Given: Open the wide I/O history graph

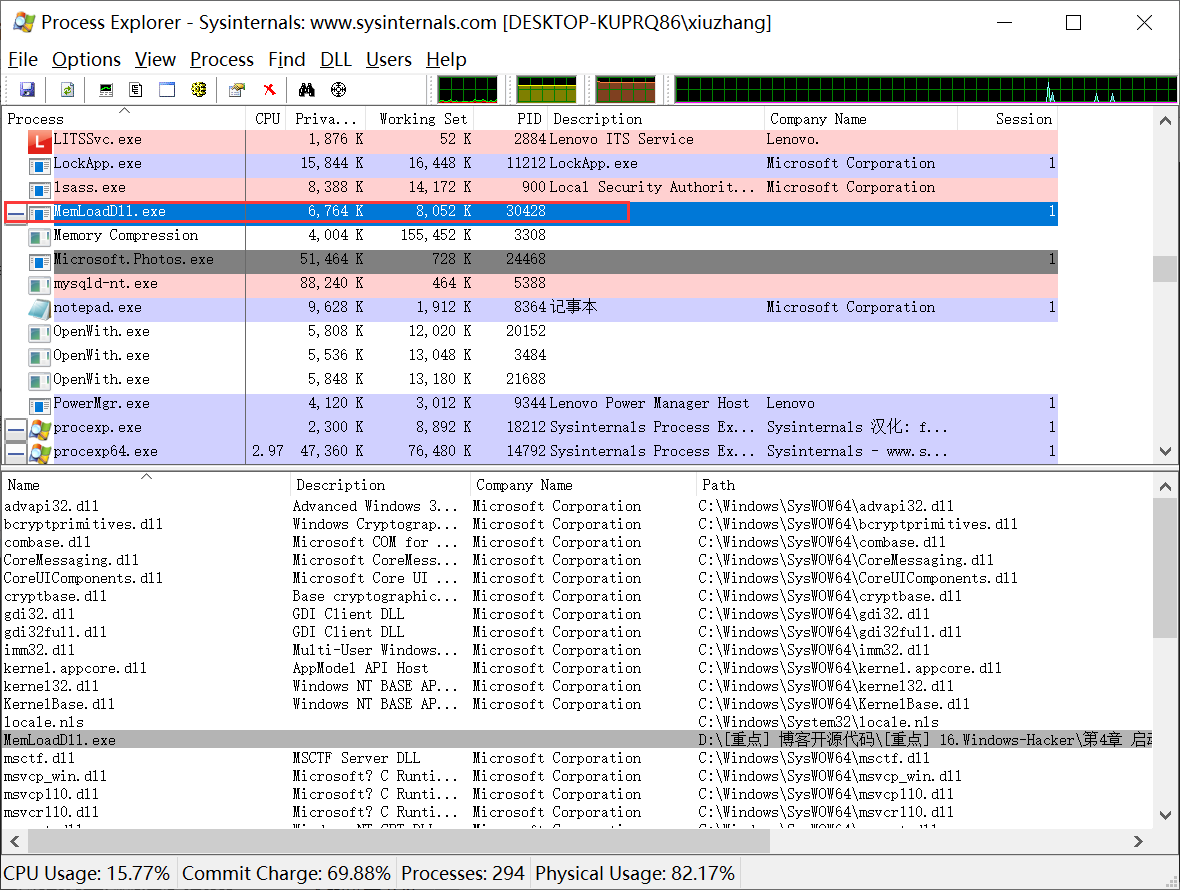Looking at the screenshot, I should click(926, 90).
